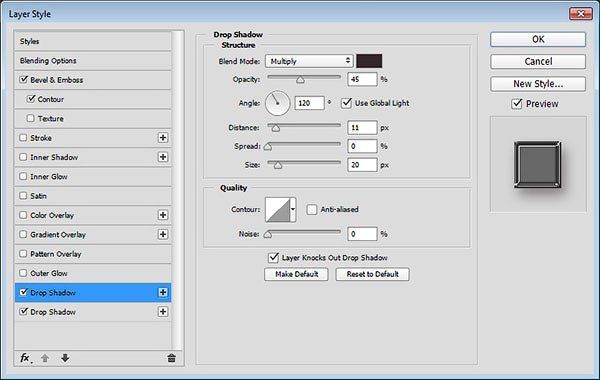Uncheck Contour under Bevel & Emboss
The image size is (600, 380).
tap(31, 99)
